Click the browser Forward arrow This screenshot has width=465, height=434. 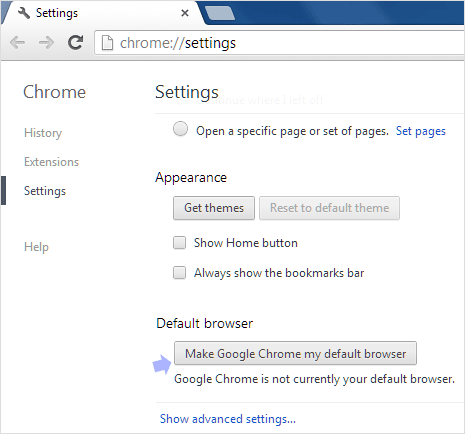pos(46,42)
